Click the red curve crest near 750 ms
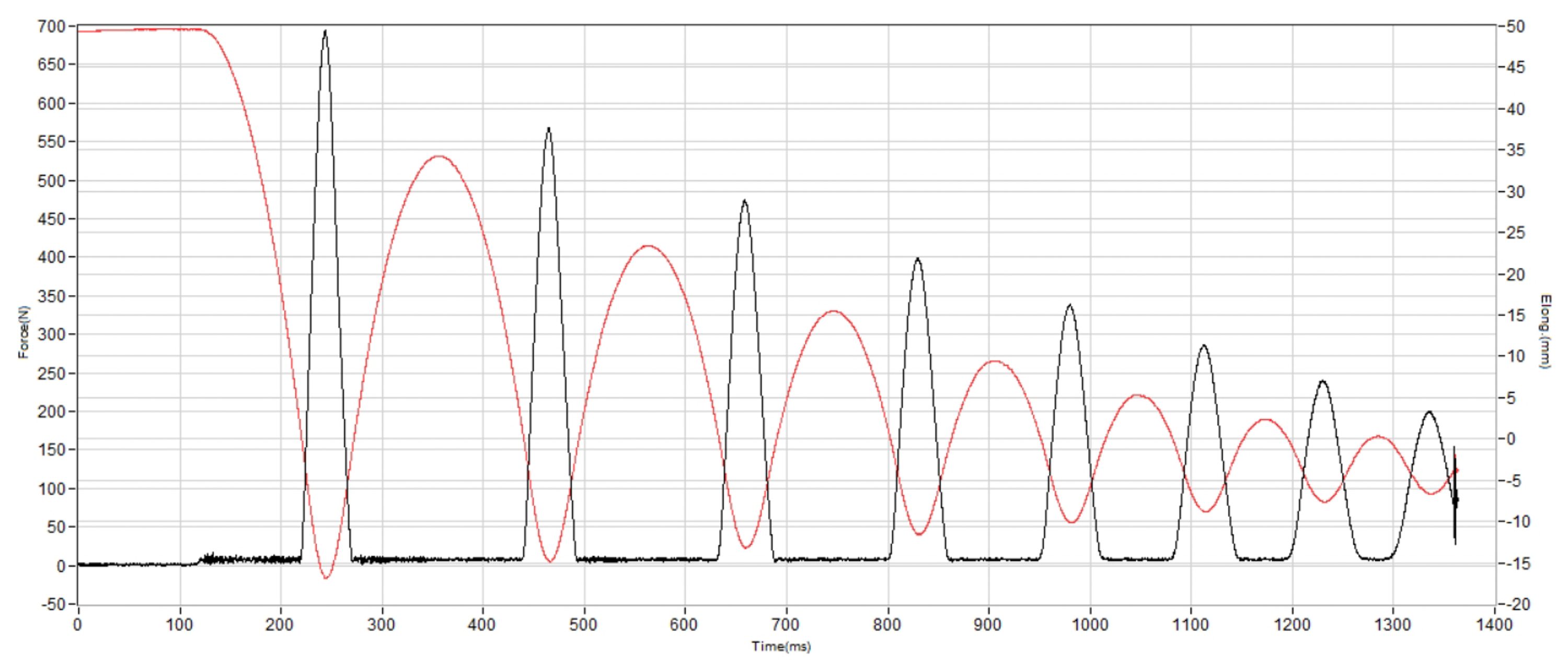The height and width of the screenshot is (660, 1568). point(834,311)
